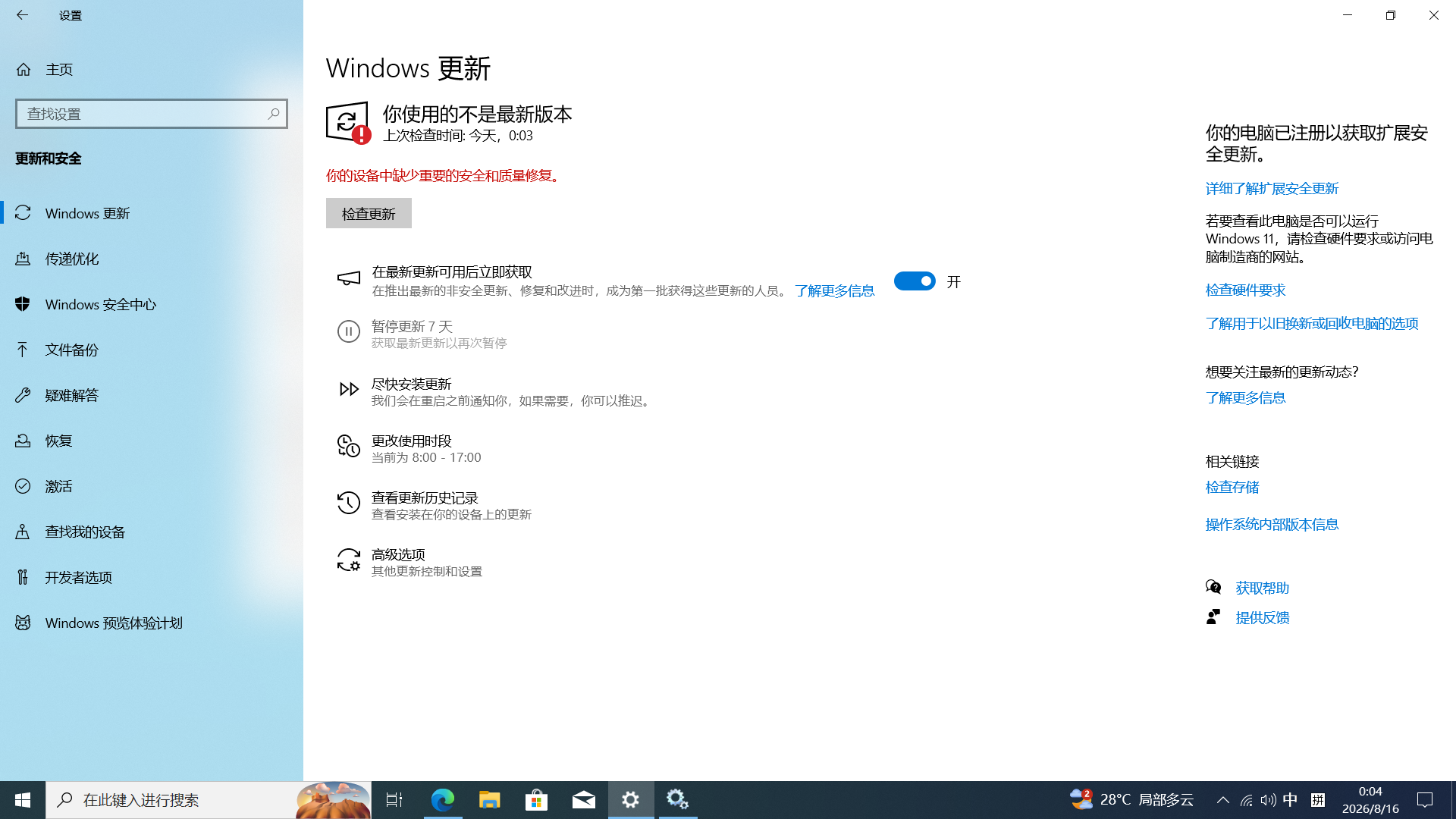Click the 提供反馈 link
This screenshot has height=819, width=1456.
(1262, 617)
